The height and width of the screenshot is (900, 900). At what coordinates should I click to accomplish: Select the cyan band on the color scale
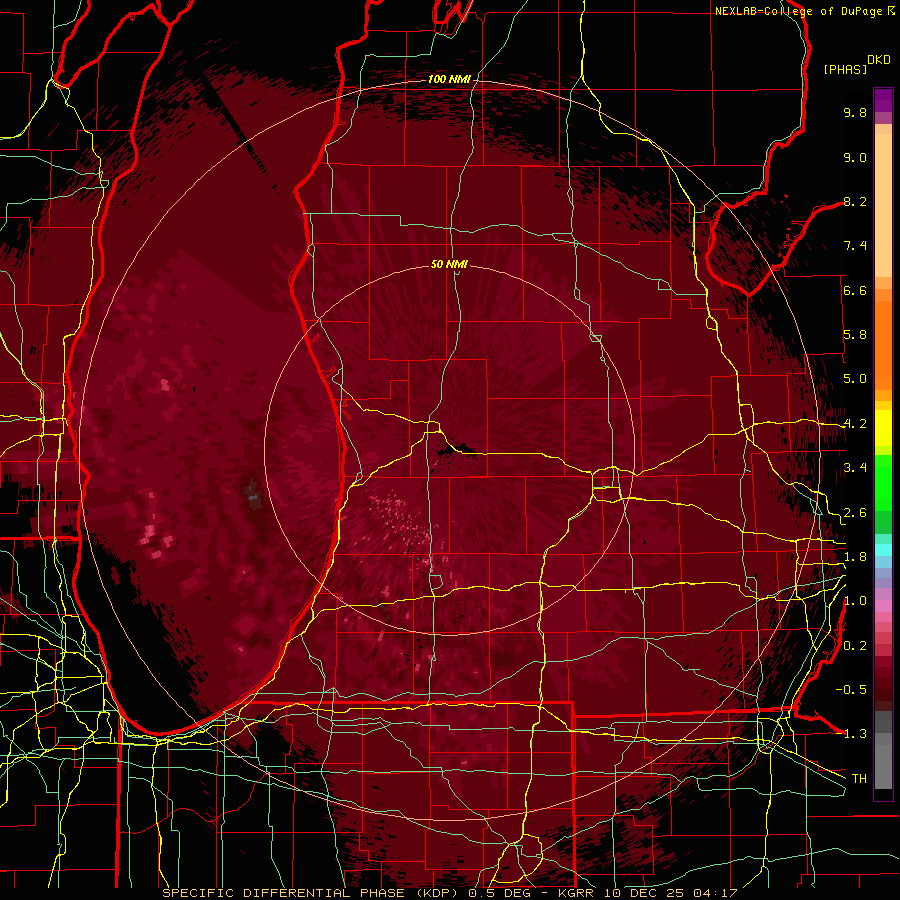(883, 549)
